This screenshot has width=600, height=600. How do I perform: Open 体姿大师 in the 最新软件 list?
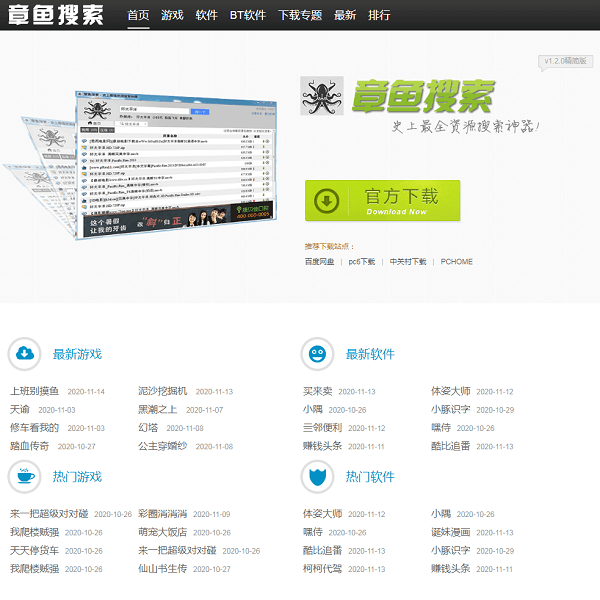point(451,391)
